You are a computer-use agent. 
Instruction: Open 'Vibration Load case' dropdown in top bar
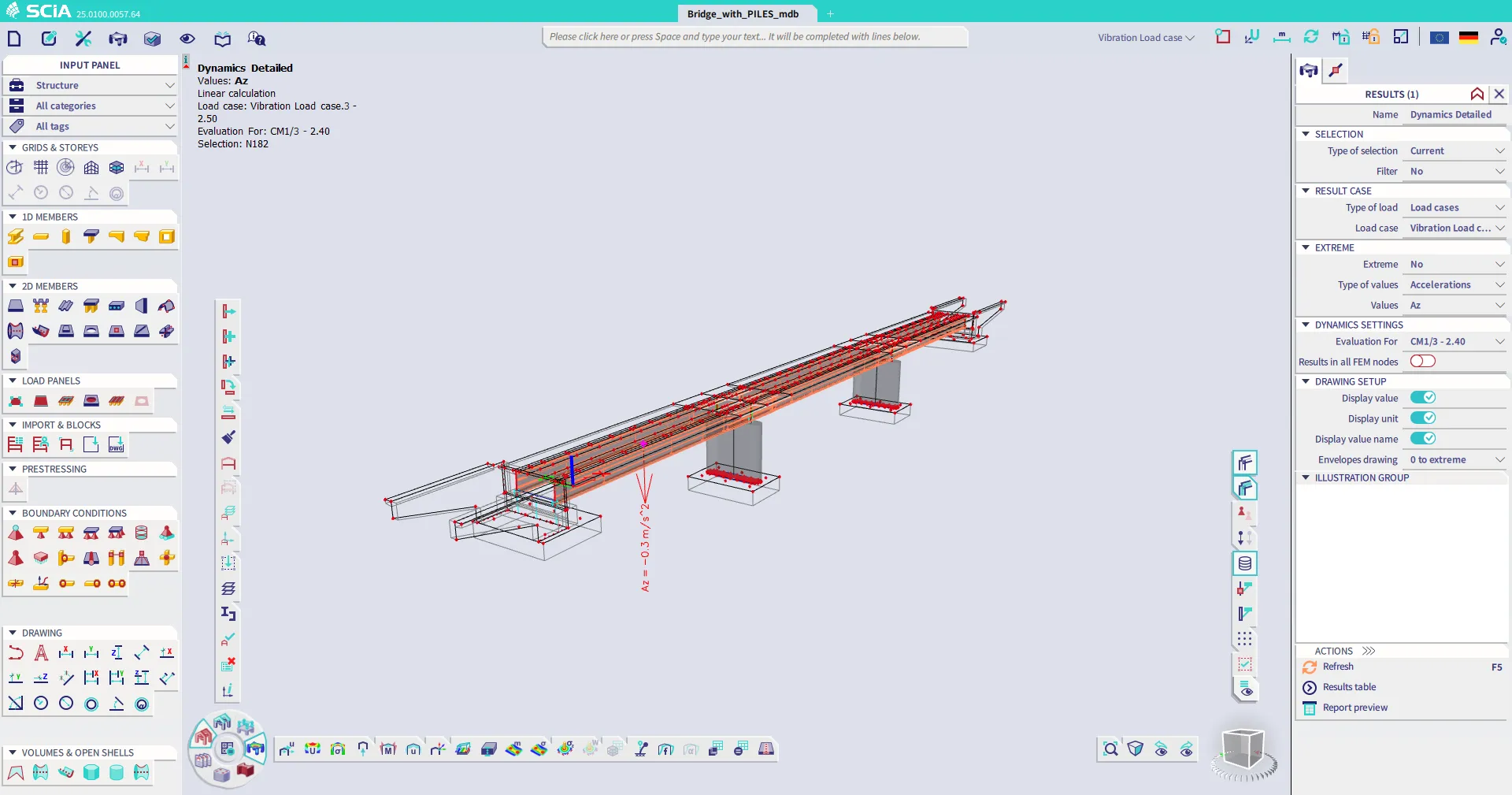1146,38
